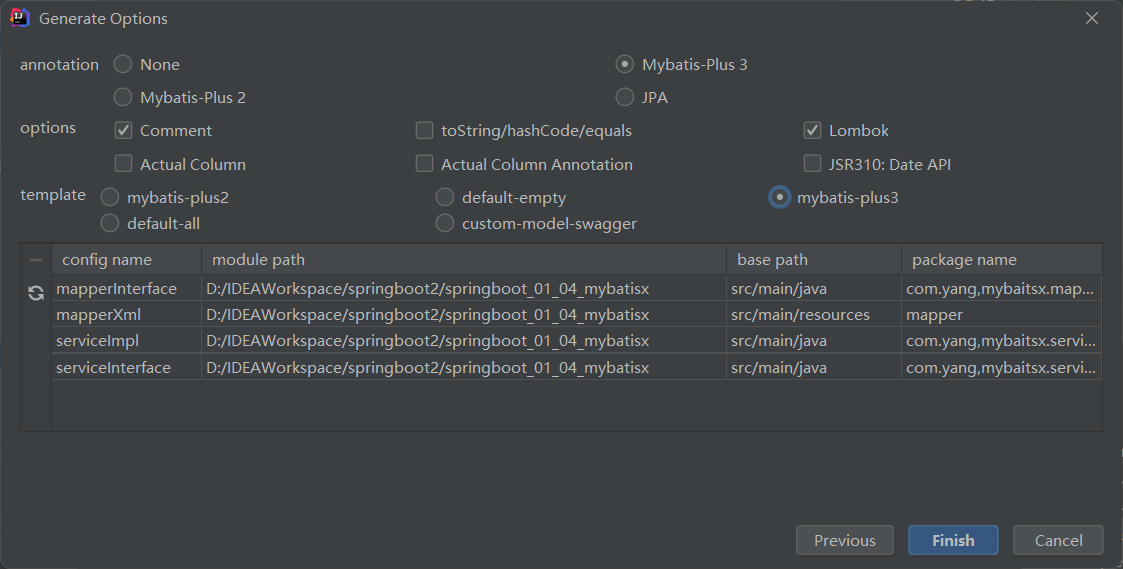Viewport: 1123px width, 569px height.
Task: Click the minus icon above the config table
Action: pyautogui.click(x=36, y=260)
